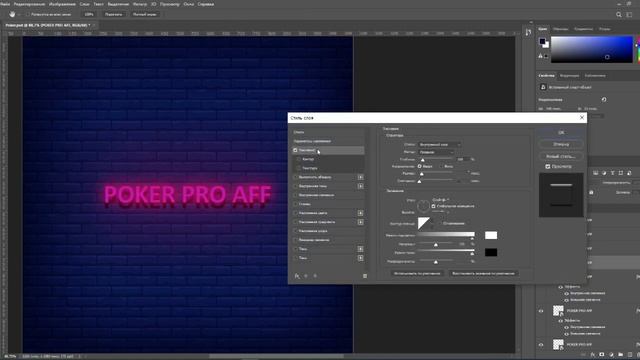The image size is (640, 360).
Task: Open the Файл menu
Action: [x=4, y=4]
